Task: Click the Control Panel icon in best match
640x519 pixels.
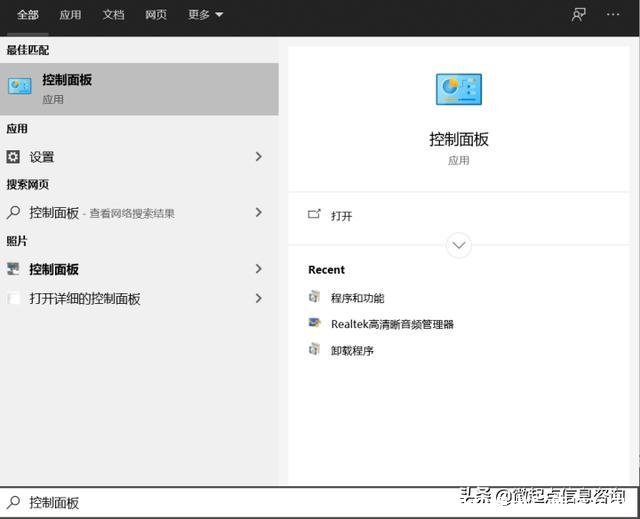Action: (x=20, y=87)
